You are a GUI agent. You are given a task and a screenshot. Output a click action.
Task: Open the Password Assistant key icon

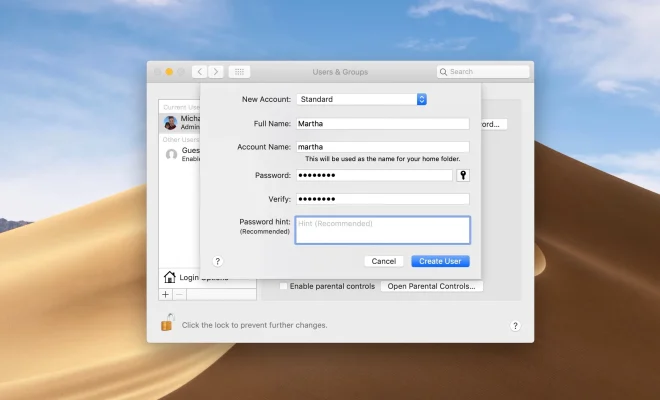[463, 175]
